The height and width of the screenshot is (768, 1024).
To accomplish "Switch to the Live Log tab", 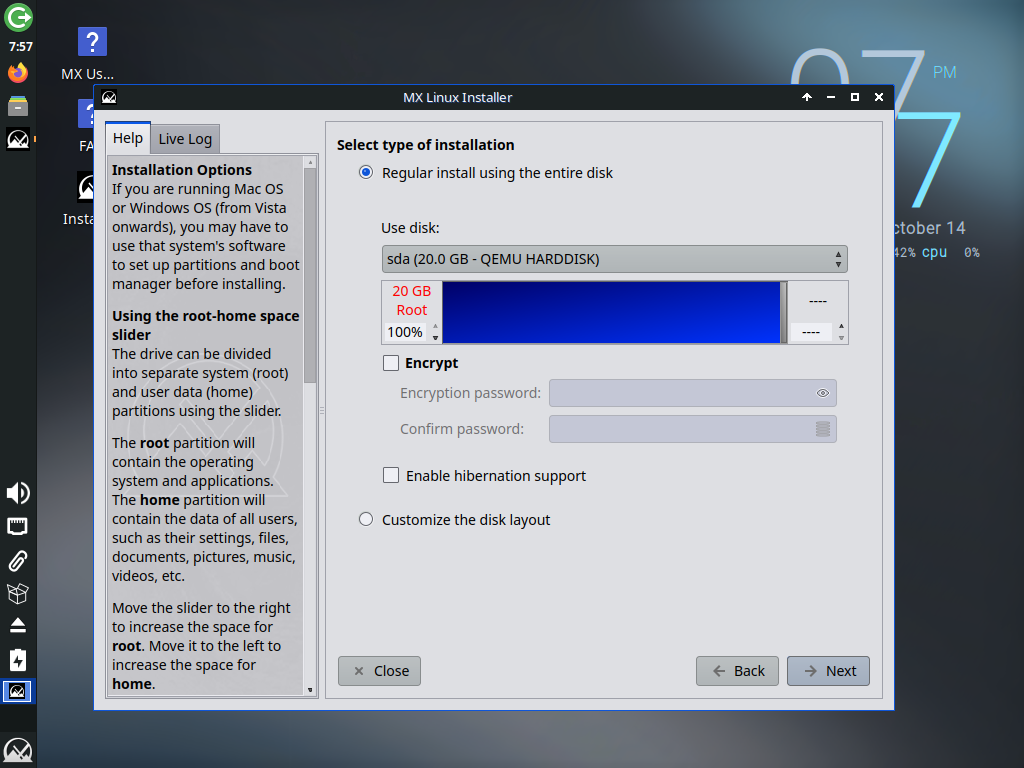I will point(185,139).
